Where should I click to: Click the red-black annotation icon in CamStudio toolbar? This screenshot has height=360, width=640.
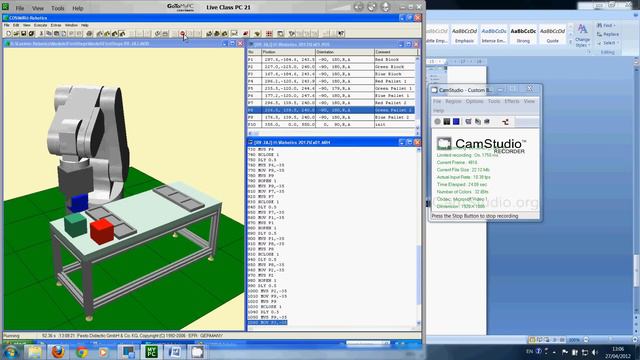pyautogui.click(x=505, y=121)
